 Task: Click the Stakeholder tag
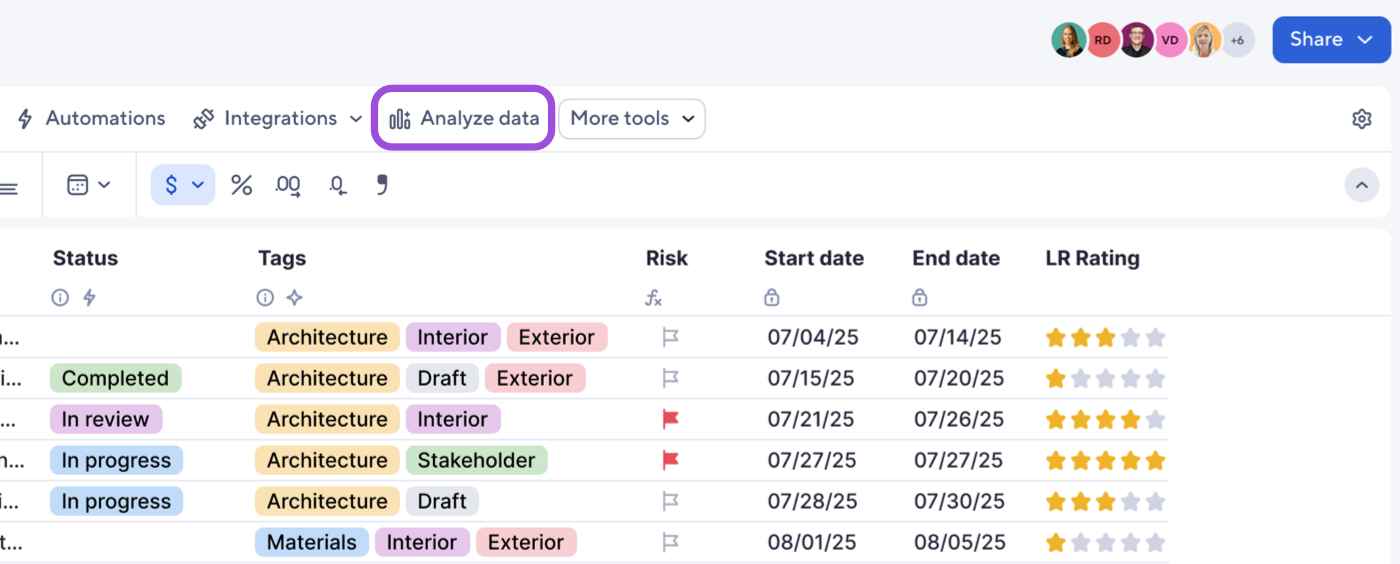point(476,460)
